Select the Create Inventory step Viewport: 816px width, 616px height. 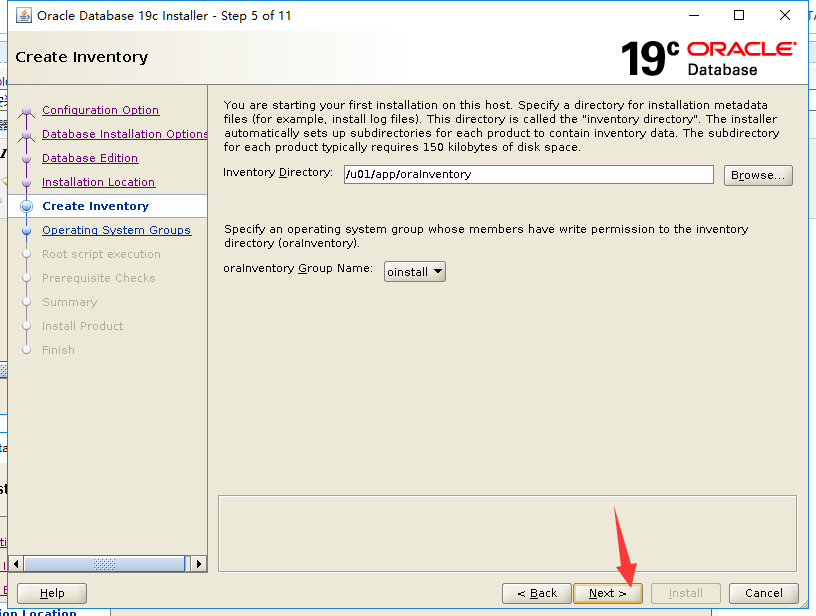(x=96, y=206)
